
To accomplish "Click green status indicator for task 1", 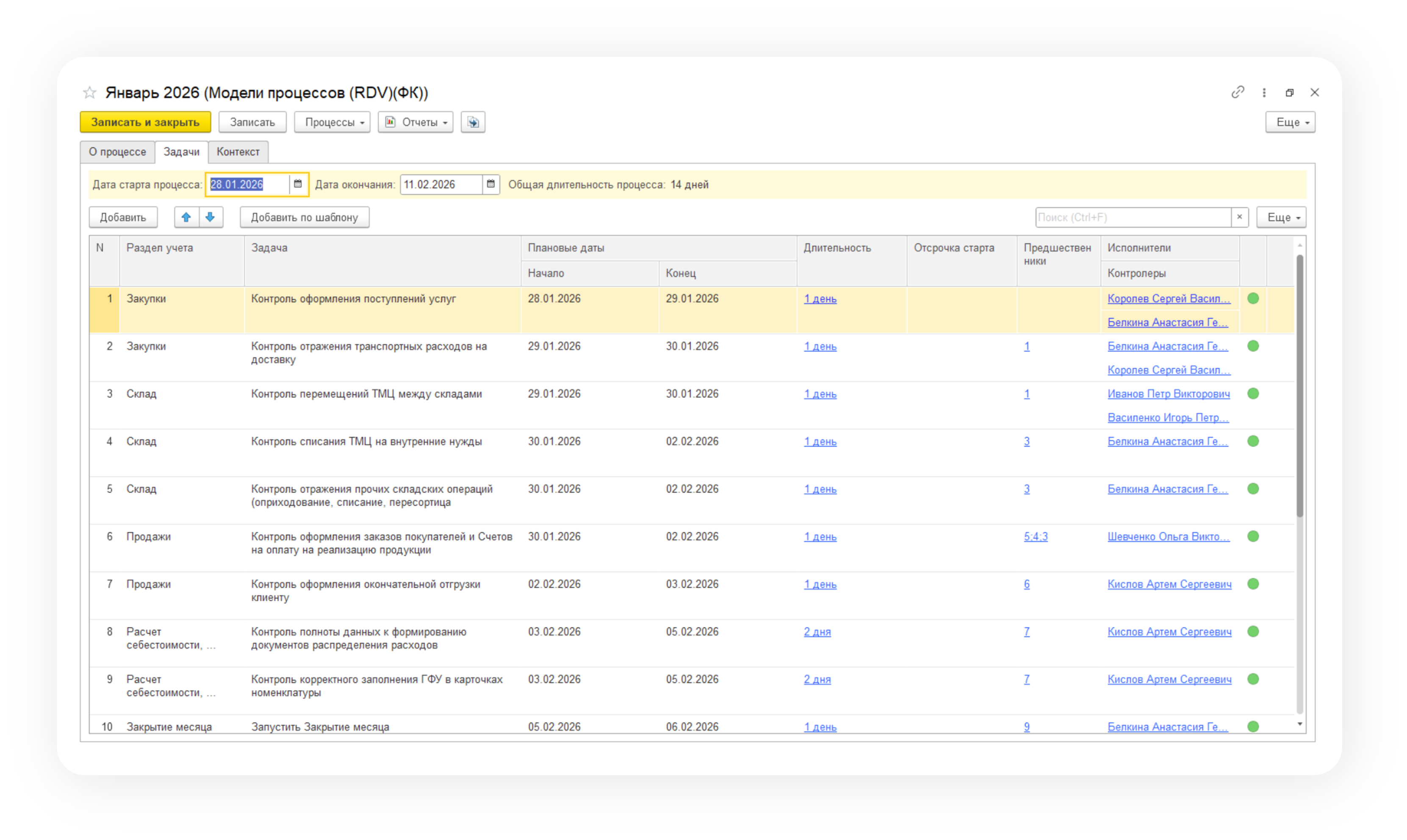I will point(1253,298).
